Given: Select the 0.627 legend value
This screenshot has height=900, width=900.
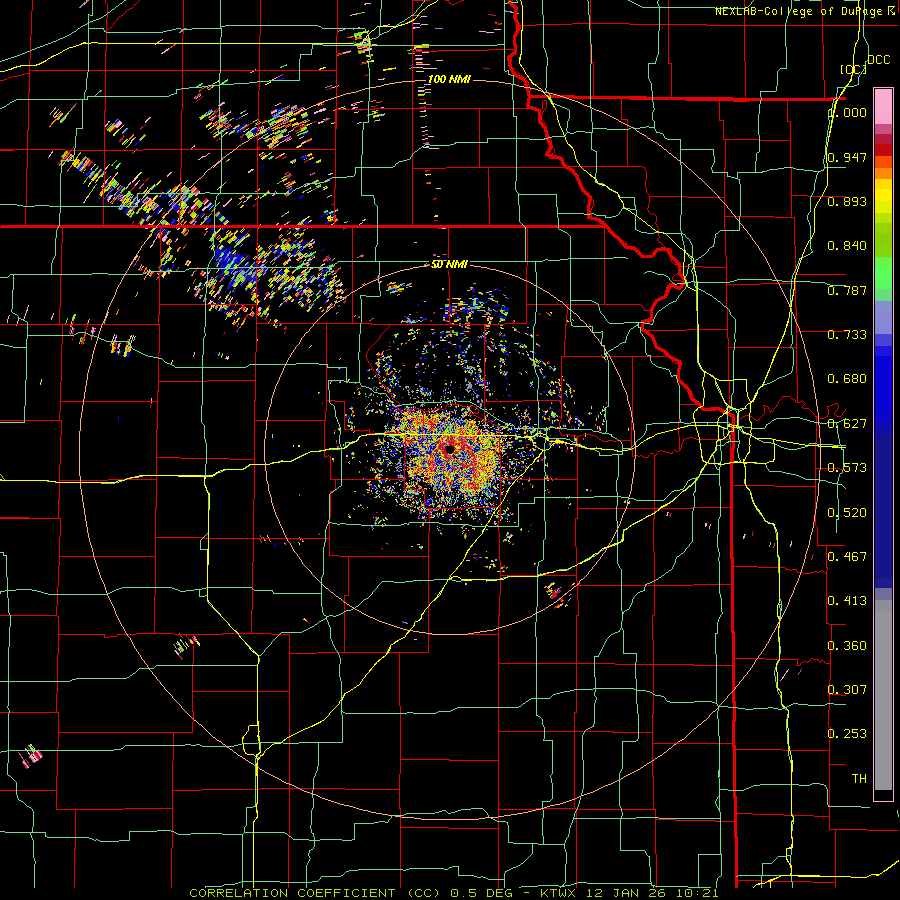Looking at the screenshot, I should pos(847,424).
